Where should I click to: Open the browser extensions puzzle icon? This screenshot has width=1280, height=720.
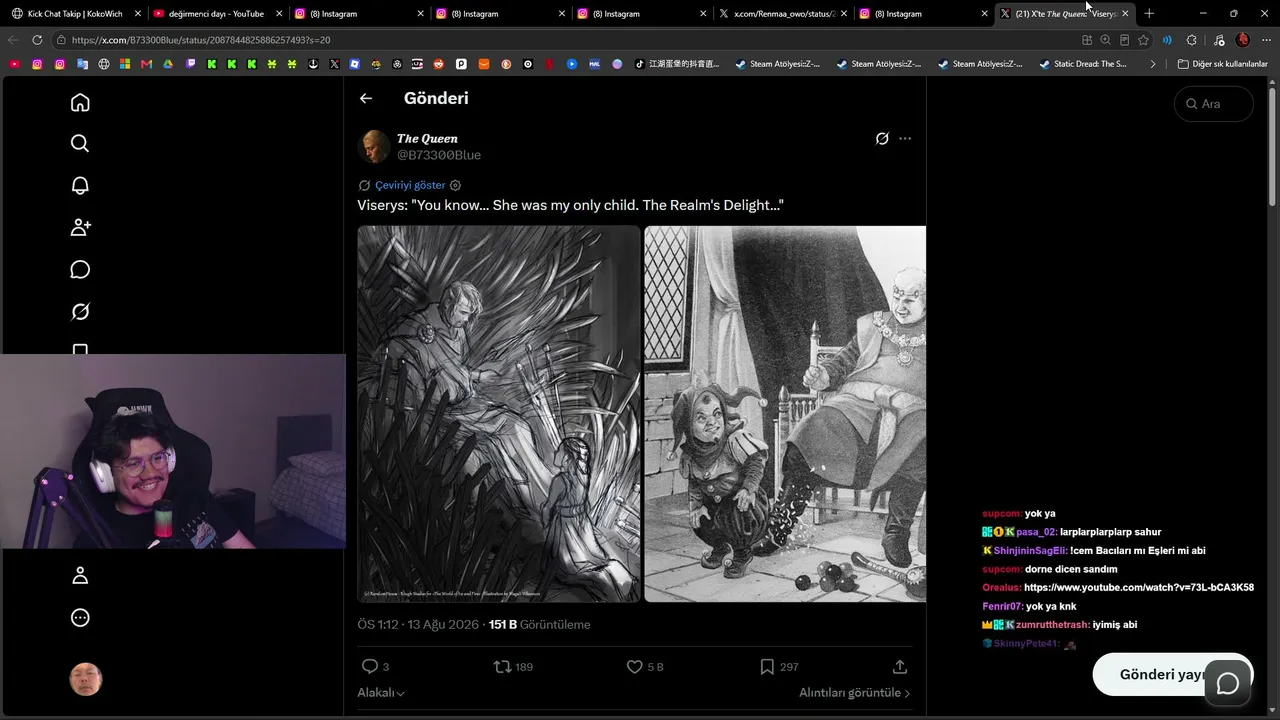tap(1191, 40)
